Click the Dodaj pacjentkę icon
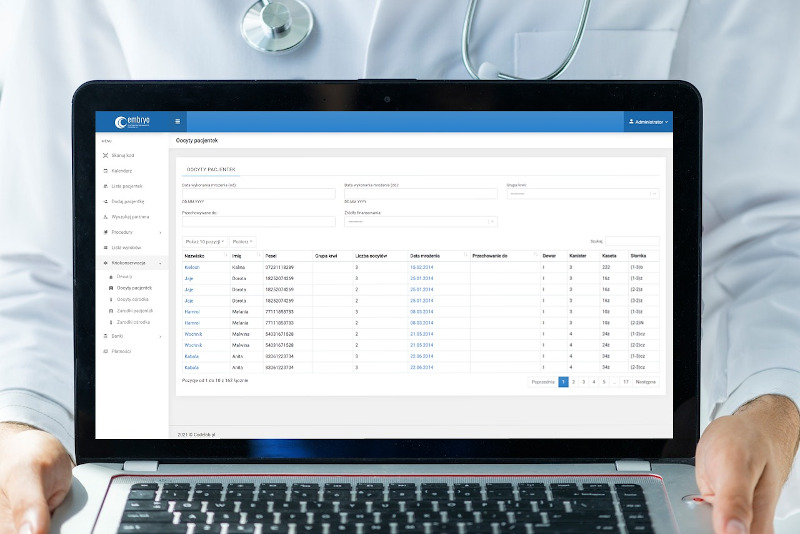Screen dimensions: 800x534 105,201
